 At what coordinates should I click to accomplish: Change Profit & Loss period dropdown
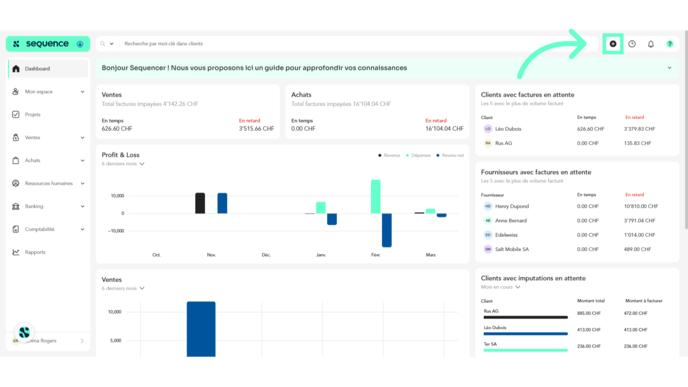coord(123,164)
